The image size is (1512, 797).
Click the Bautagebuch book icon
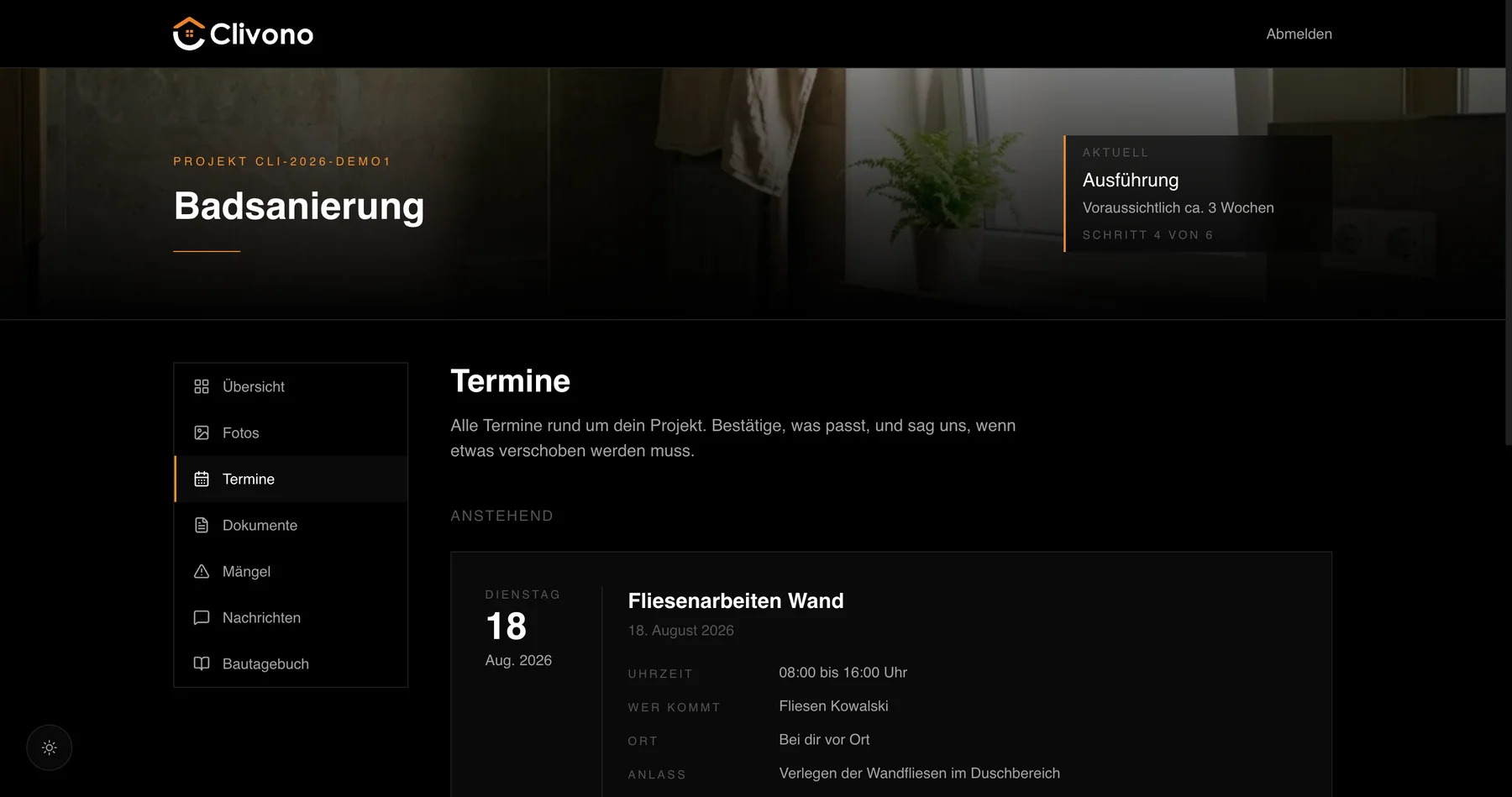[x=202, y=663]
